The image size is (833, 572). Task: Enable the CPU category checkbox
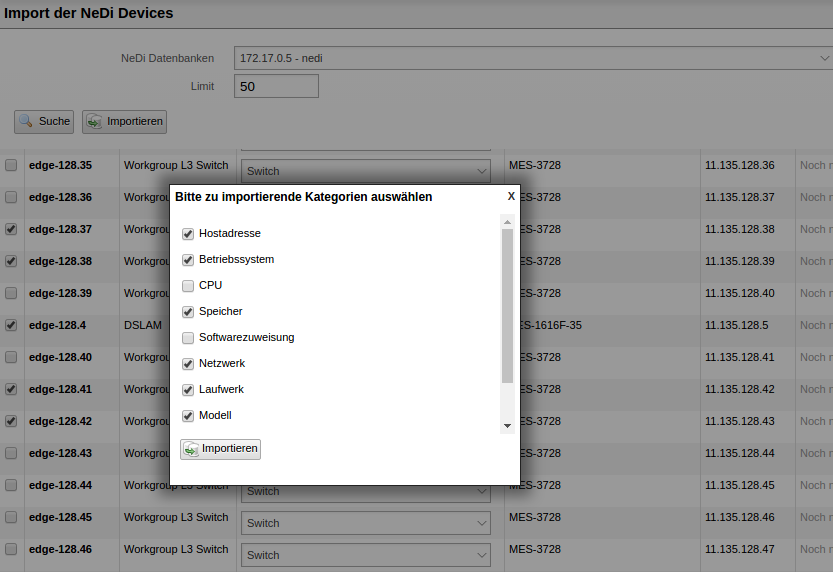[x=188, y=286]
